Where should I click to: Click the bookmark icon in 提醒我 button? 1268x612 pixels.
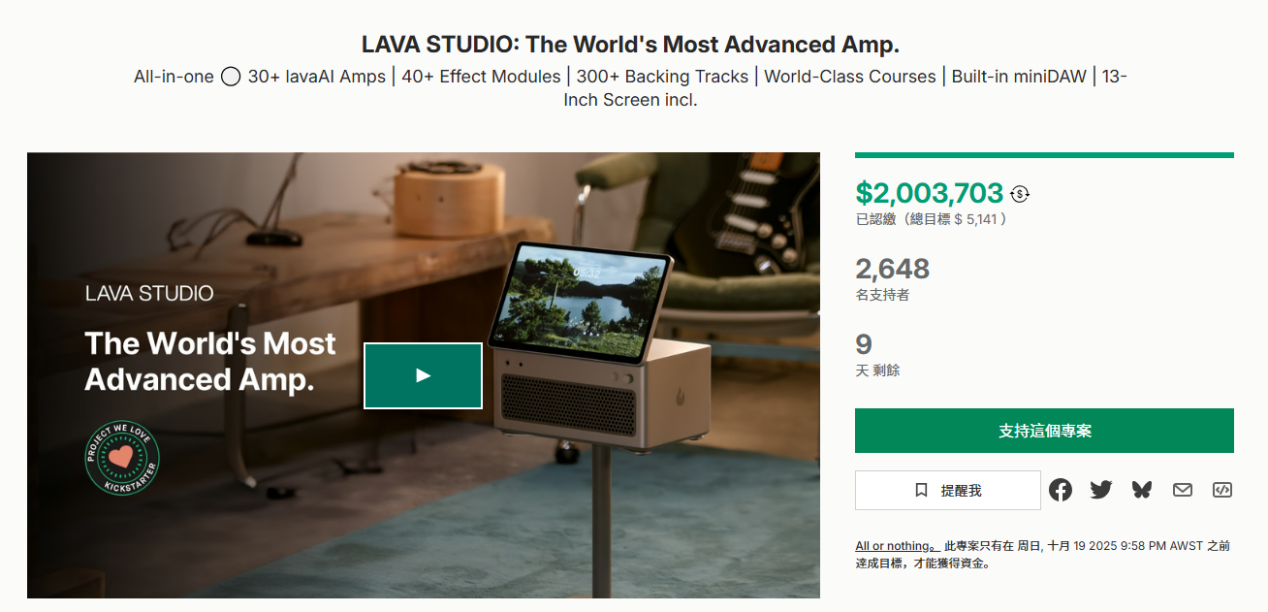click(x=921, y=490)
